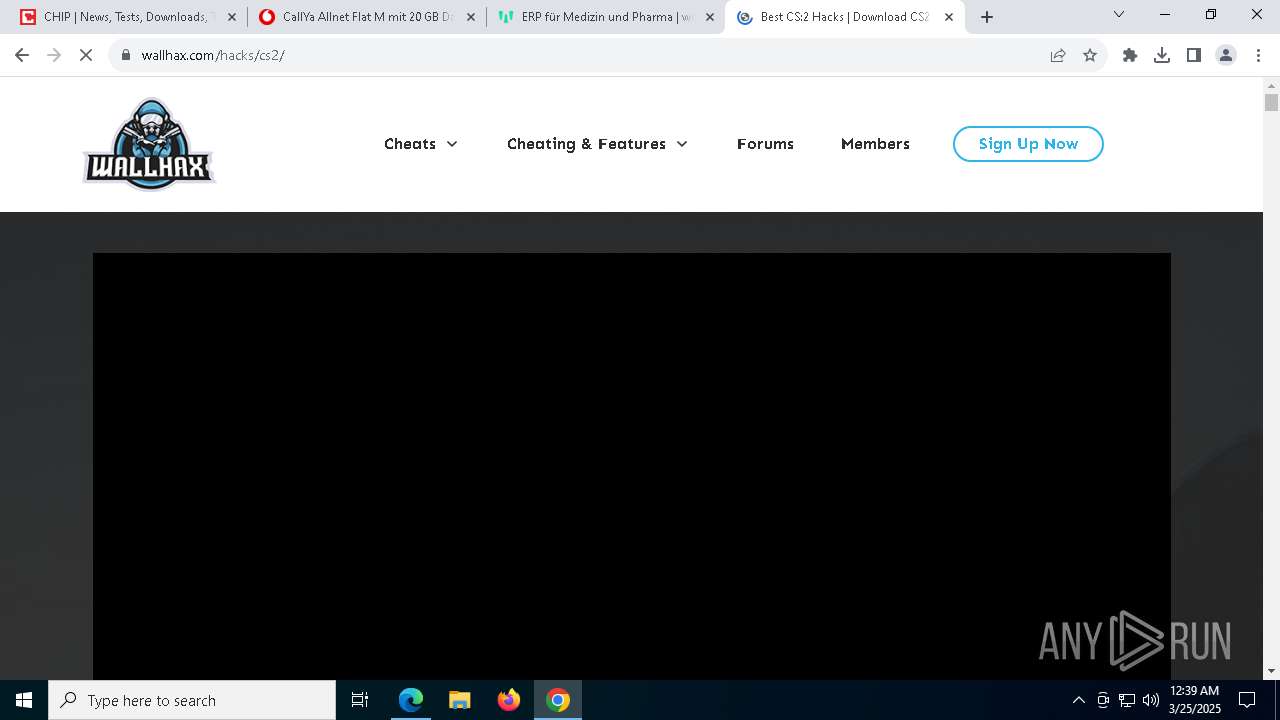The height and width of the screenshot is (720, 1280).
Task: Go to the Forums page
Action: pyautogui.click(x=765, y=144)
